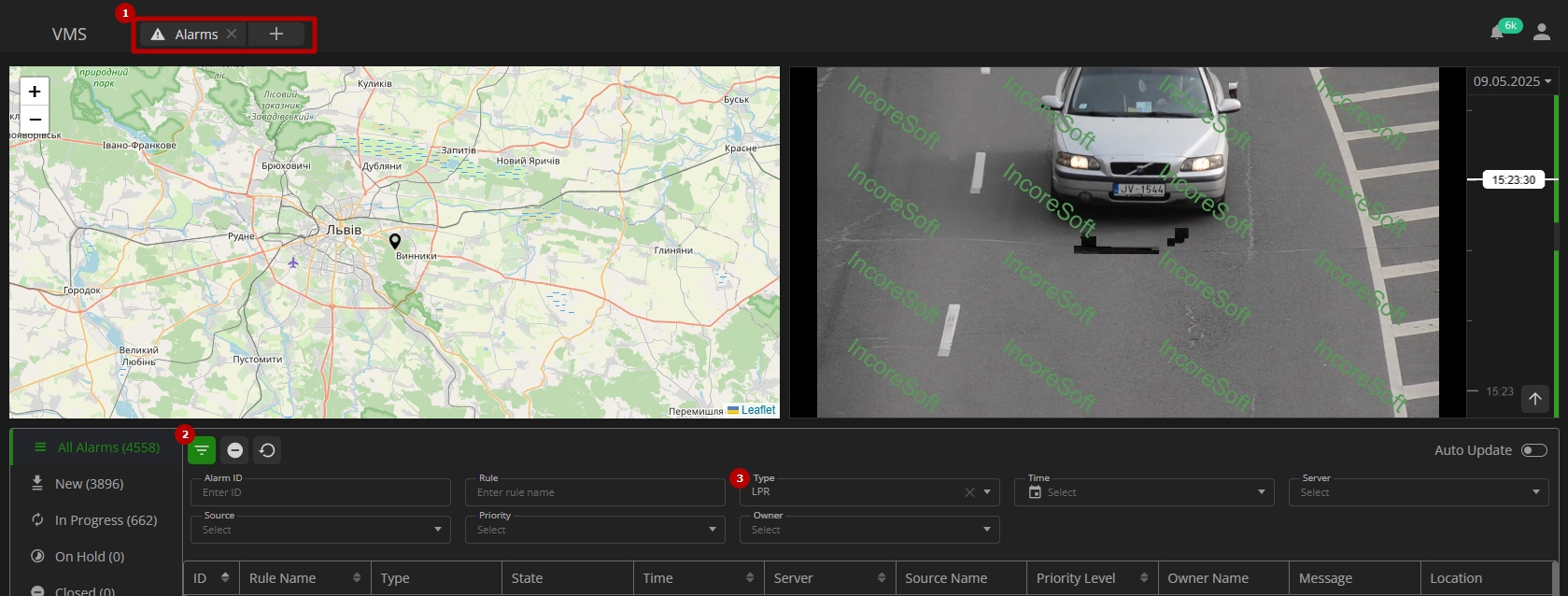Sort by Priority Level column
The width and height of the screenshot is (1568, 596).
coord(1144,578)
